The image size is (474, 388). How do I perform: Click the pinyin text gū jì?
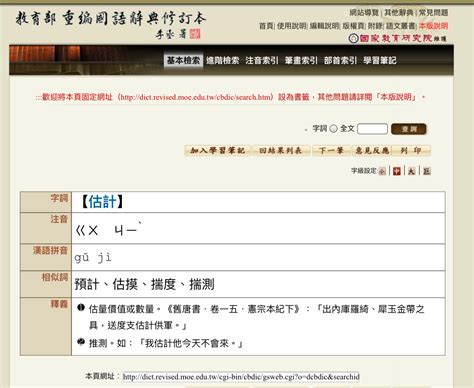tap(93, 258)
